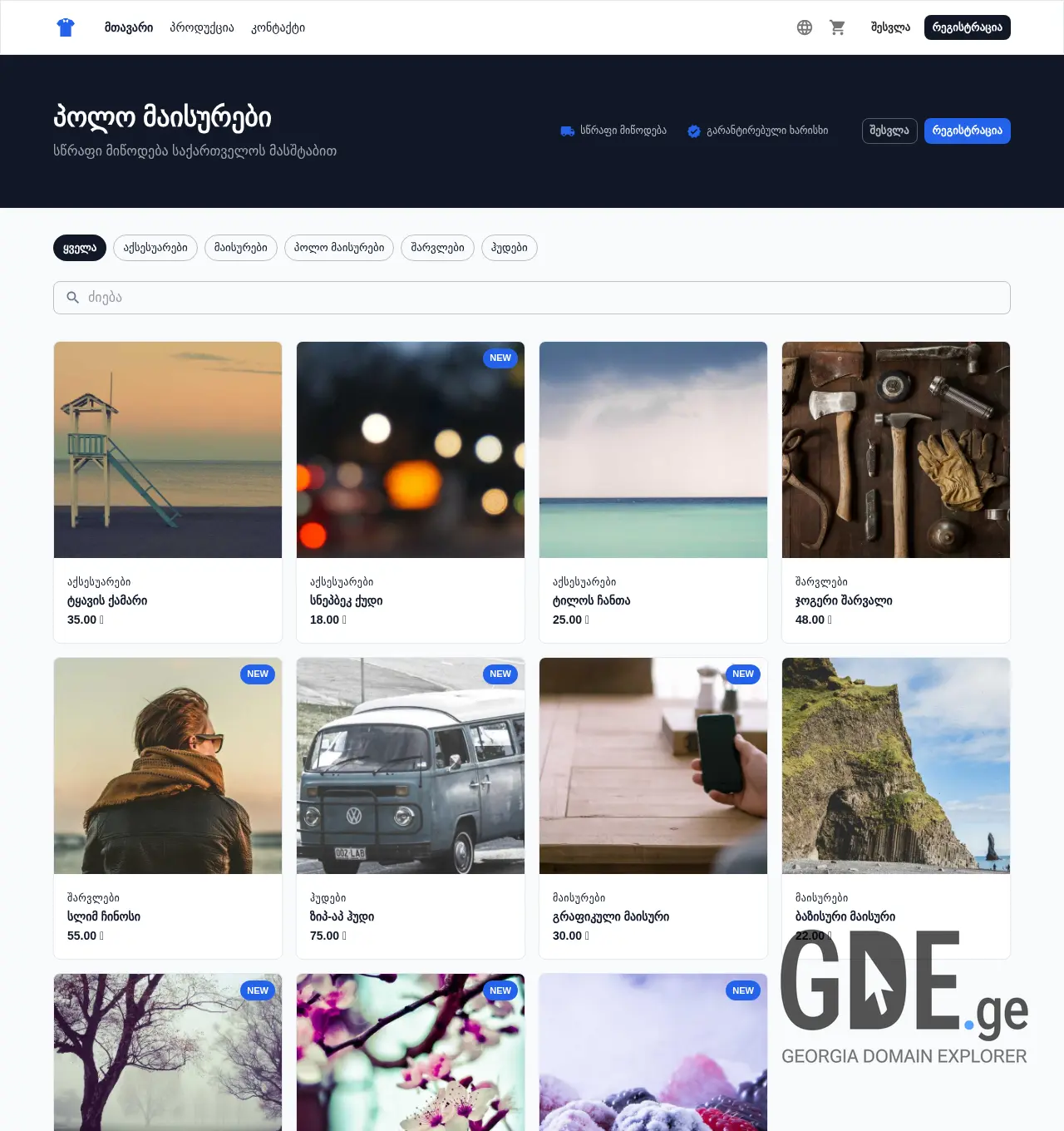
Task: Click the აქსესუარები label above ტყავის ქამარი
Action: pyautogui.click(x=99, y=582)
